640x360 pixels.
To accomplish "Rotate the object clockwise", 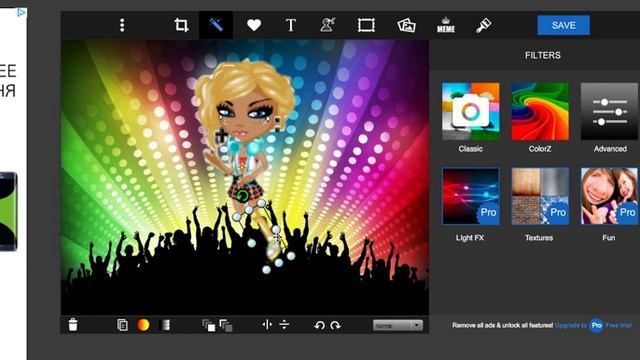I will click(x=336, y=325).
